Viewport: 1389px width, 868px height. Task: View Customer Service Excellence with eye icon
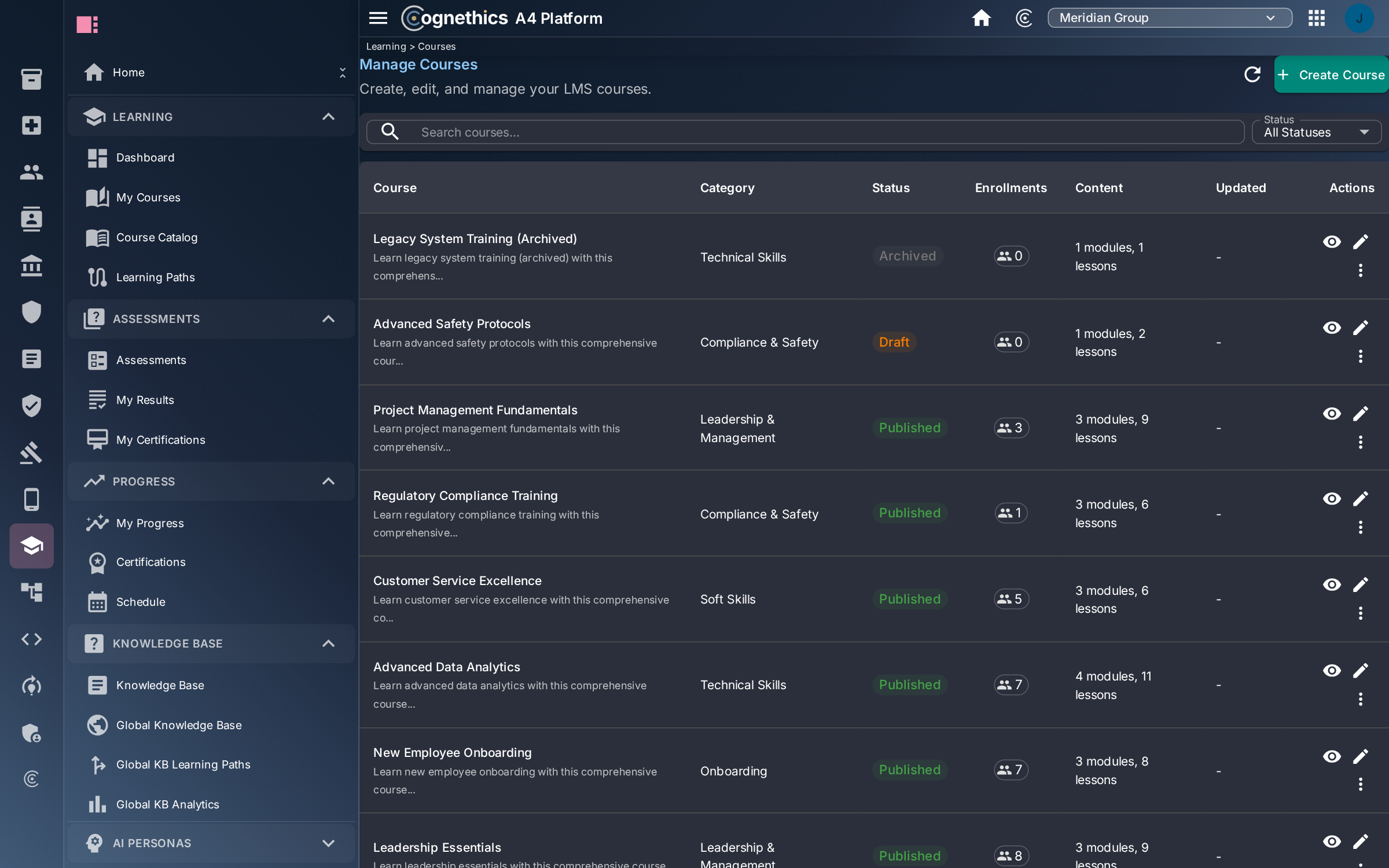pos(1332,584)
